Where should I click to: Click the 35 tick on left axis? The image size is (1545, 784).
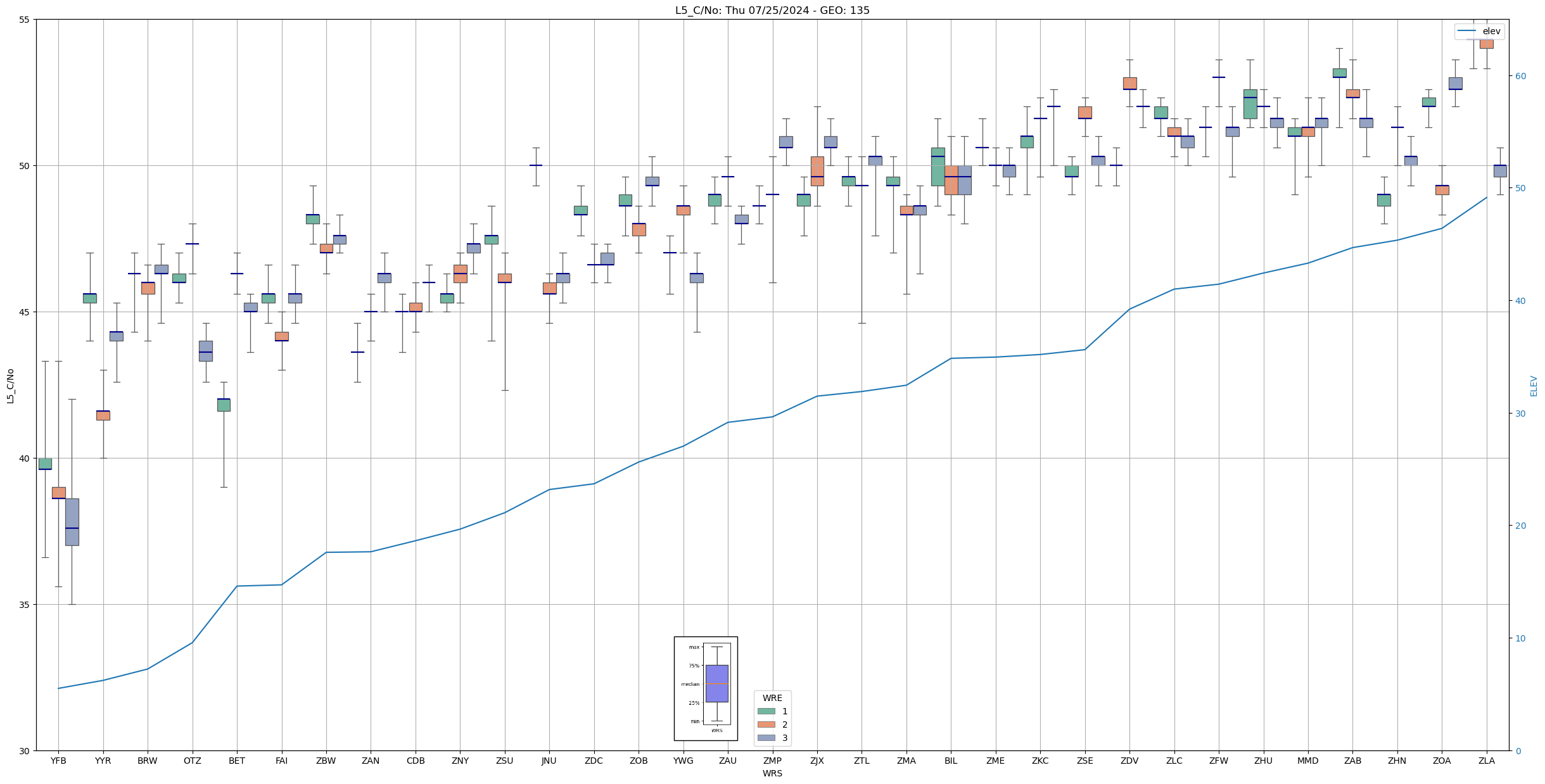coord(25,605)
